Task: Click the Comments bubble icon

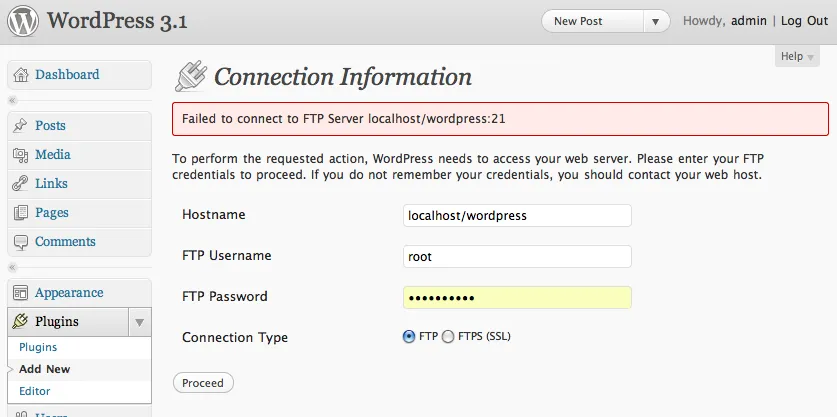Action: click(x=20, y=242)
